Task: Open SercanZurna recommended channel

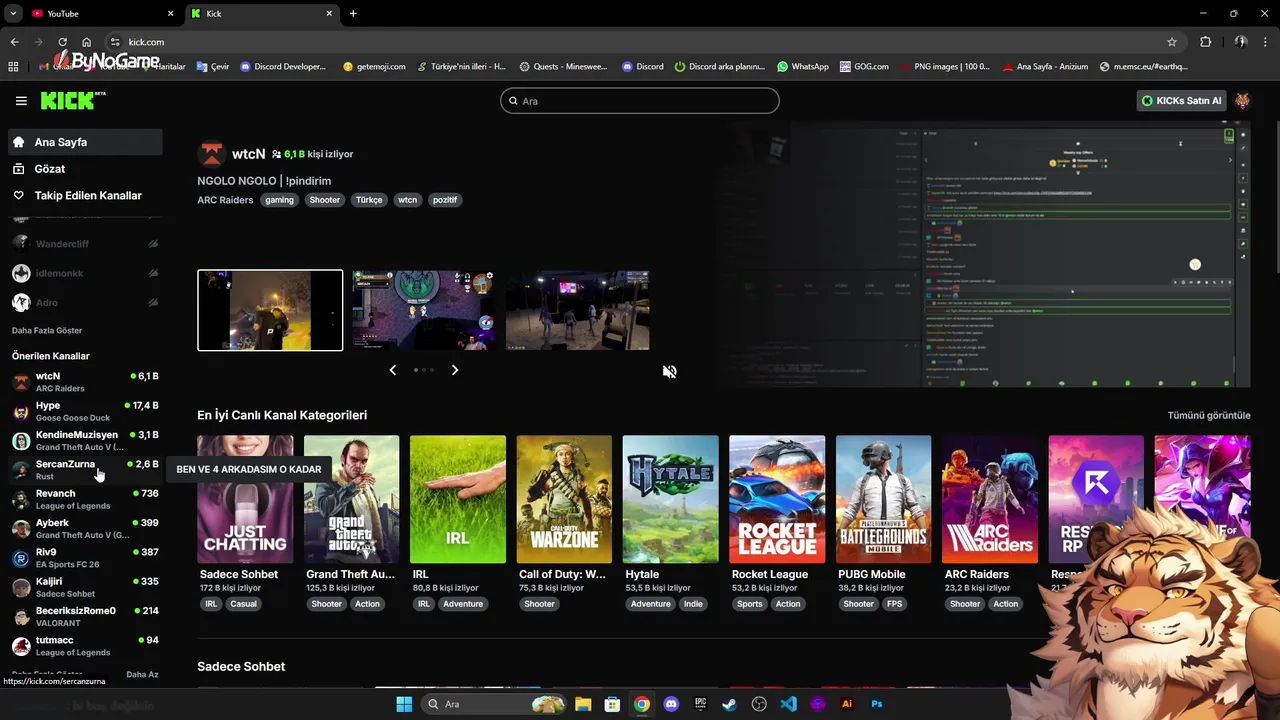Action: pyautogui.click(x=85, y=470)
